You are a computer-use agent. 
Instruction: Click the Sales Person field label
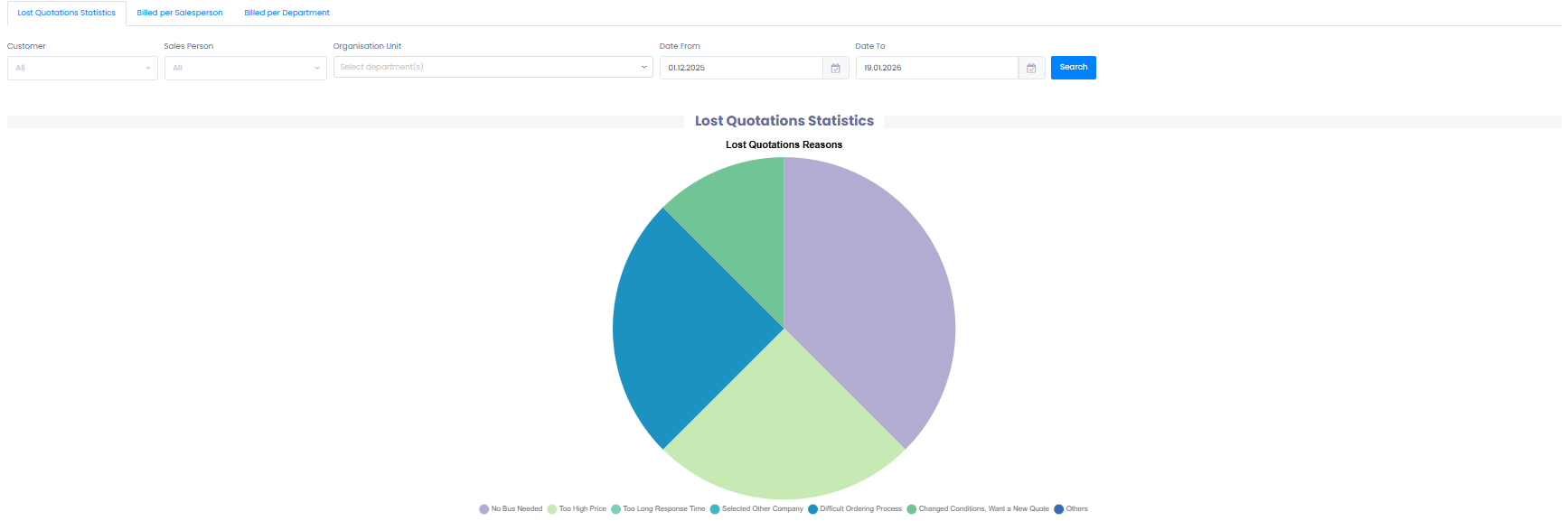click(189, 46)
